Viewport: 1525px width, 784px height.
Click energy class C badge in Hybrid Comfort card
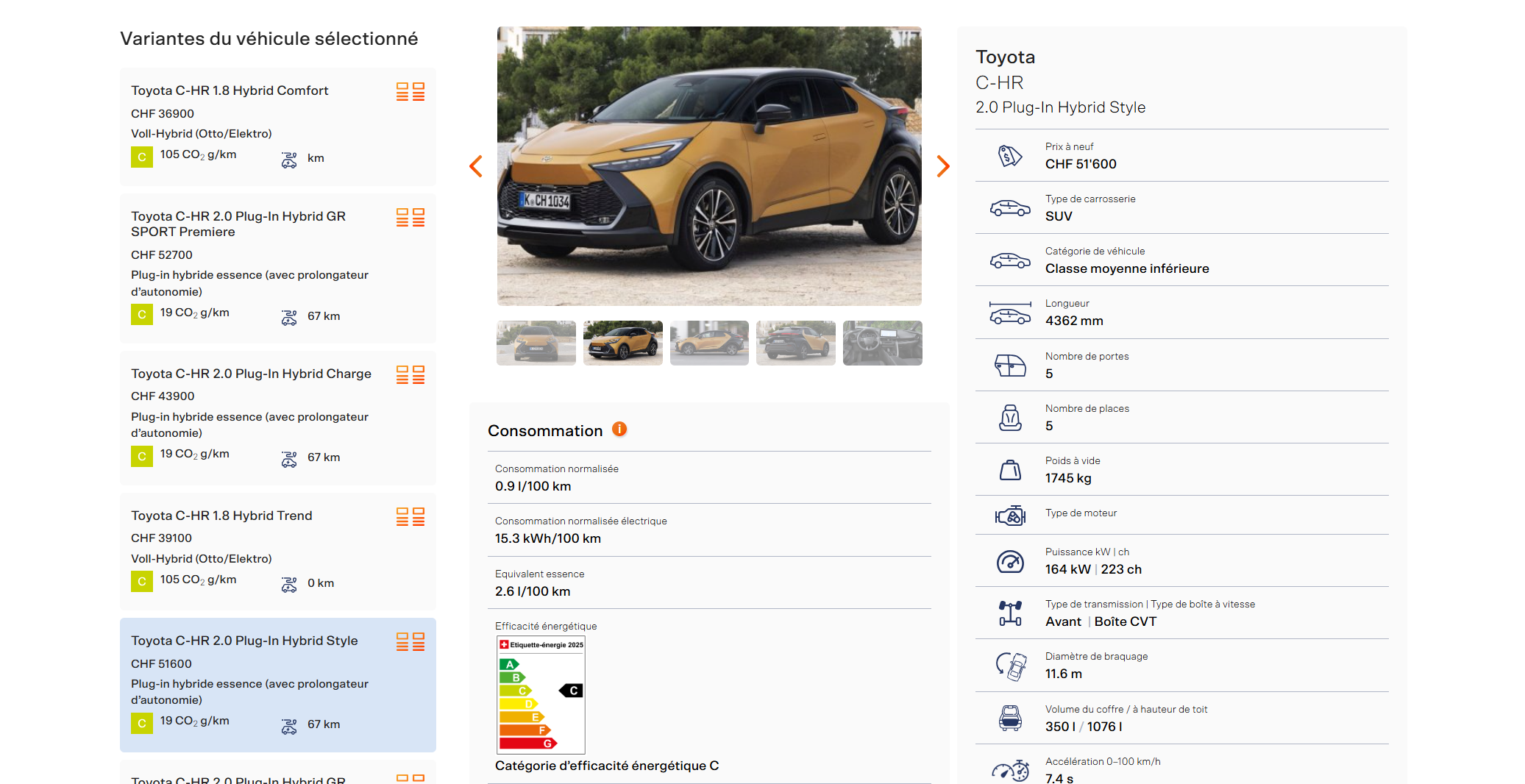coord(142,157)
